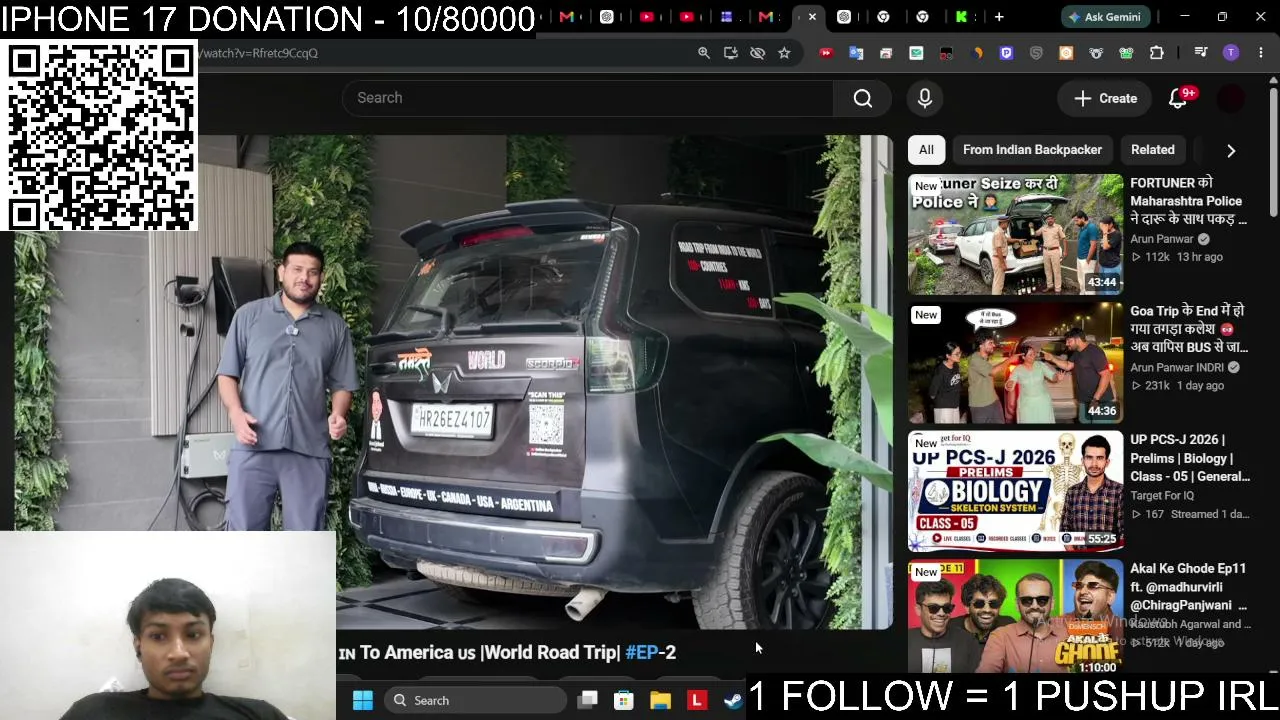Open the FORTUNER Maharashtra Police video title
Image resolution: width=1280 pixels, height=720 pixels.
[1188, 201]
